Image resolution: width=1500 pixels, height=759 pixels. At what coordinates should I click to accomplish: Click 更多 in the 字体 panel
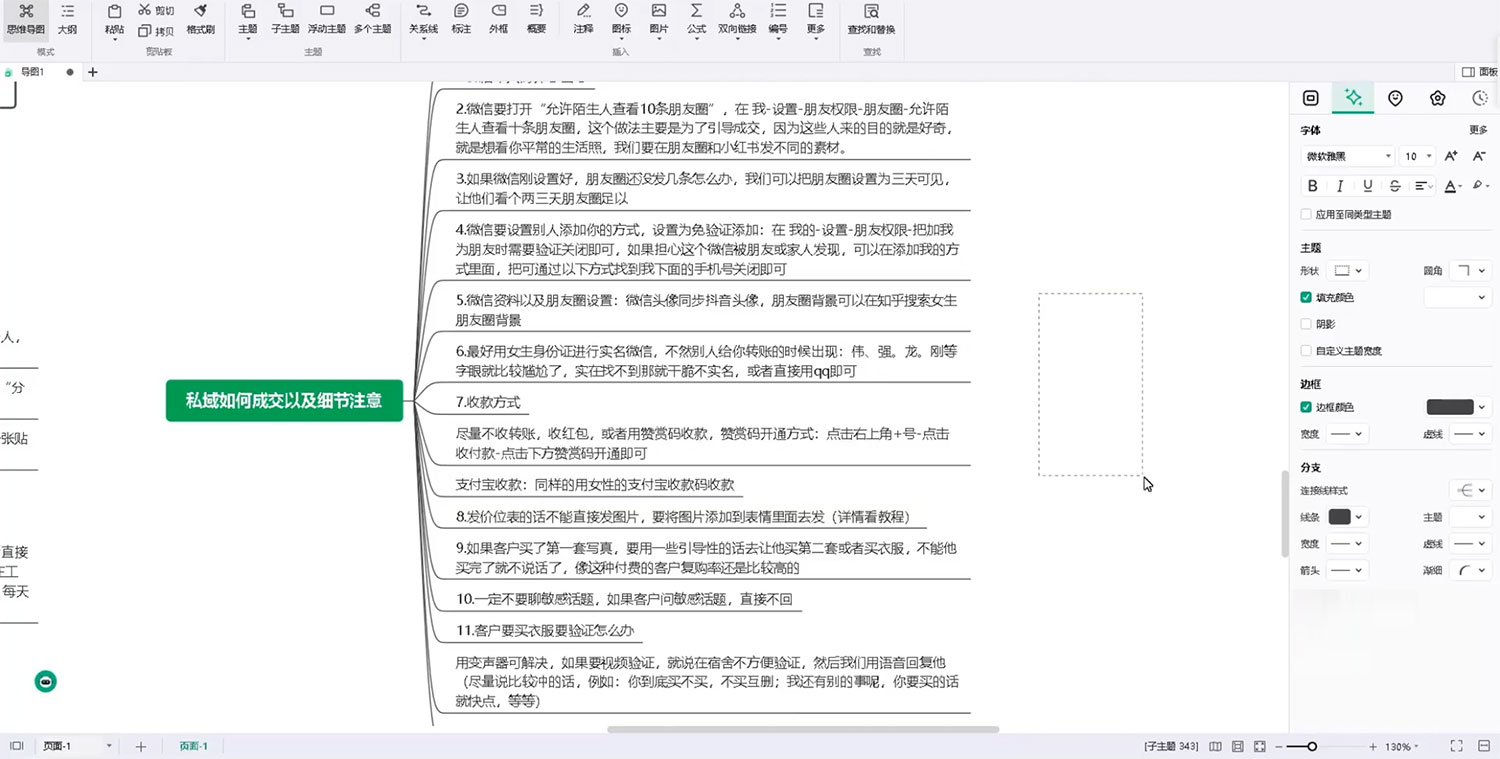(1478, 129)
